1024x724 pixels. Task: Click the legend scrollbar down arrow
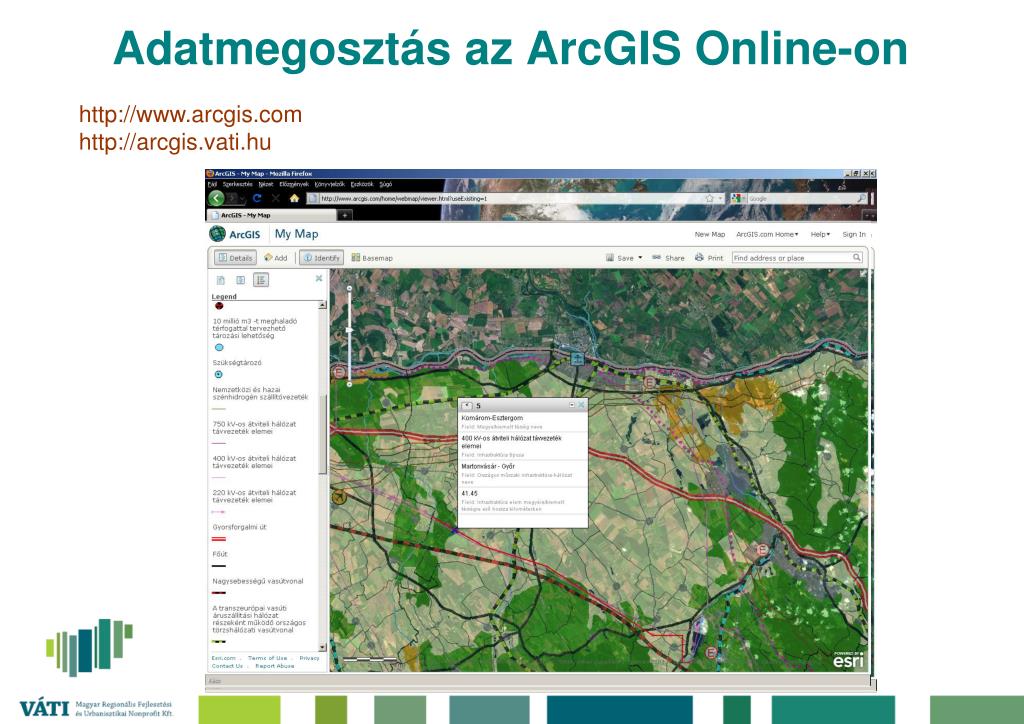(x=322, y=647)
